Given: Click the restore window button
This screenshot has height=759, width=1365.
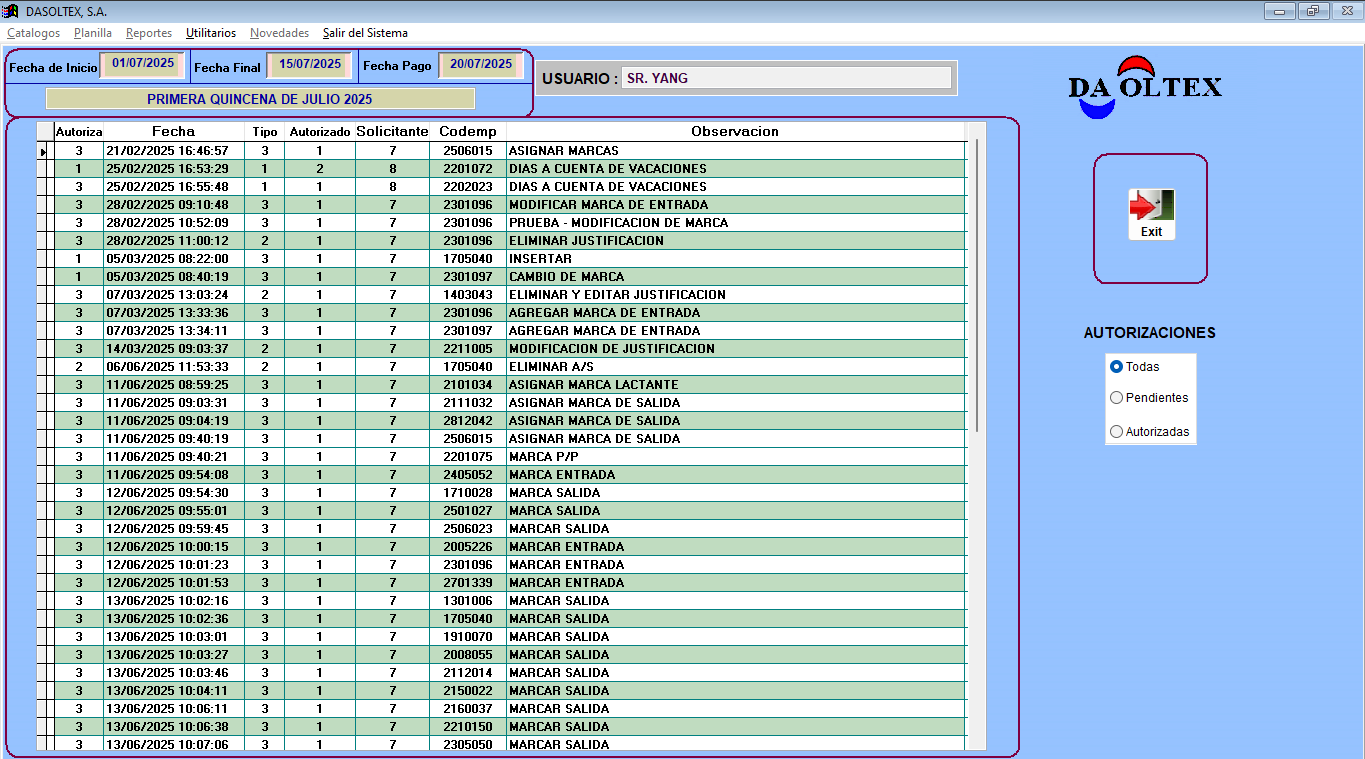Looking at the screenshot, I should click(x=1312, y=11).
